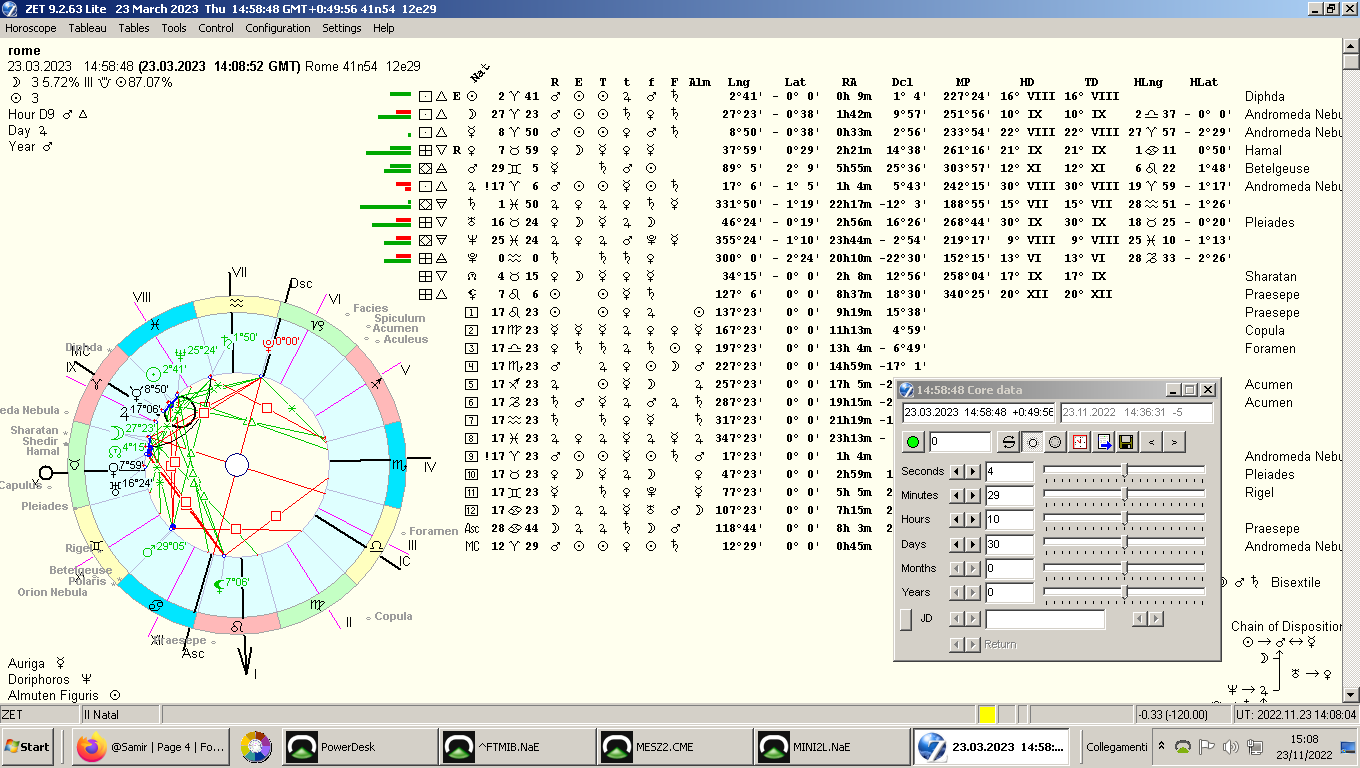Open the Tools menu
This screenshot has height=768, width=1360.
point(174,28)
